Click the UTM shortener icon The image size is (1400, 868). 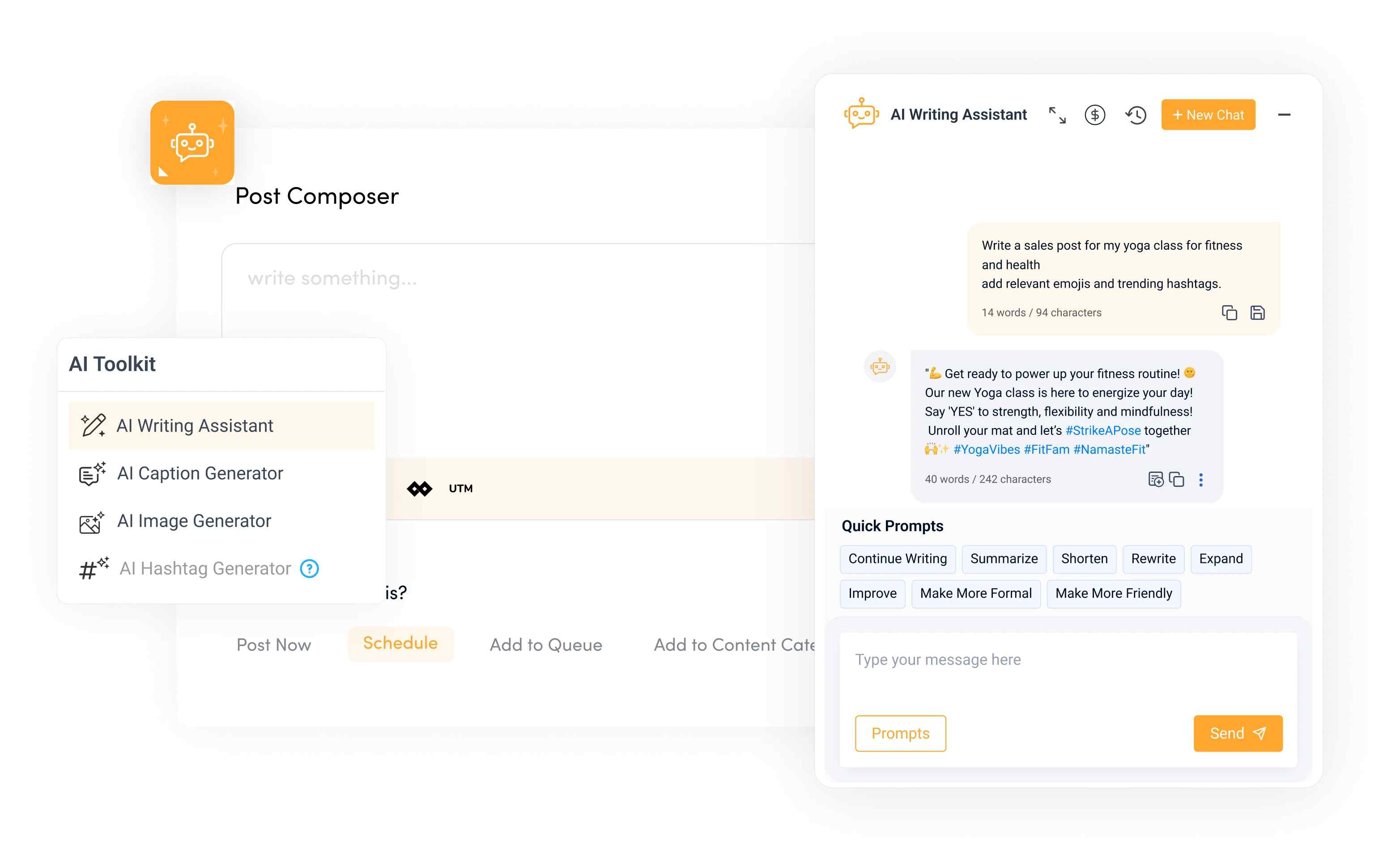click(420, 489)
